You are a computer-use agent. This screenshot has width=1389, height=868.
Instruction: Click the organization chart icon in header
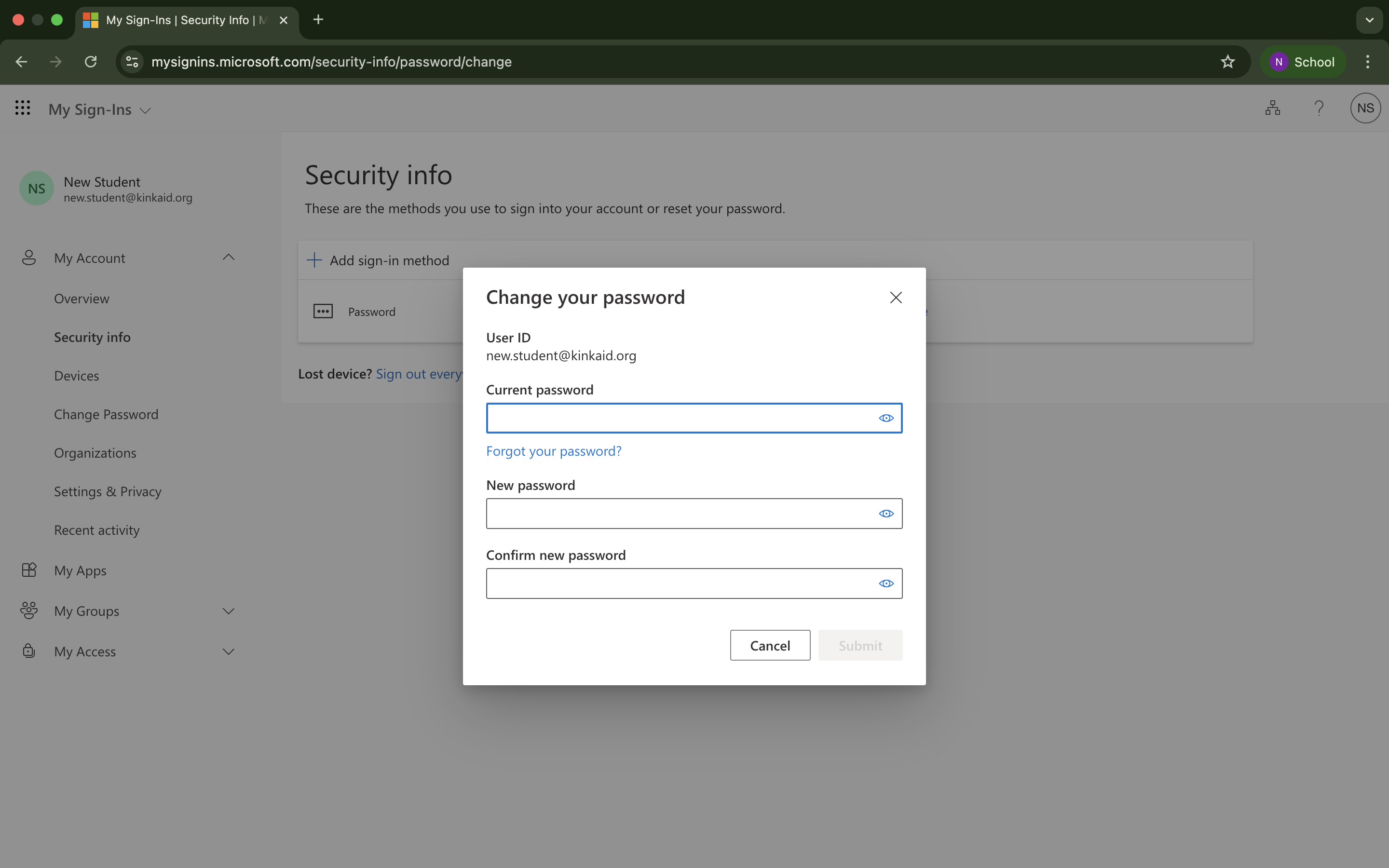pyautogui.click(x=1272, y=108)
